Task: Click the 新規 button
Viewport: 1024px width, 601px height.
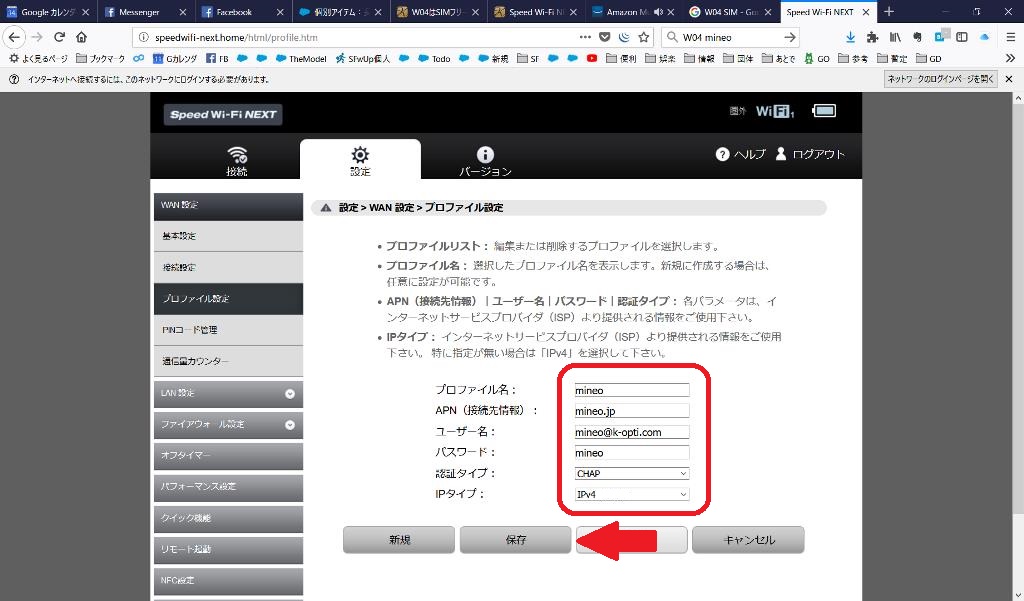Action: [x=399, y=540]
